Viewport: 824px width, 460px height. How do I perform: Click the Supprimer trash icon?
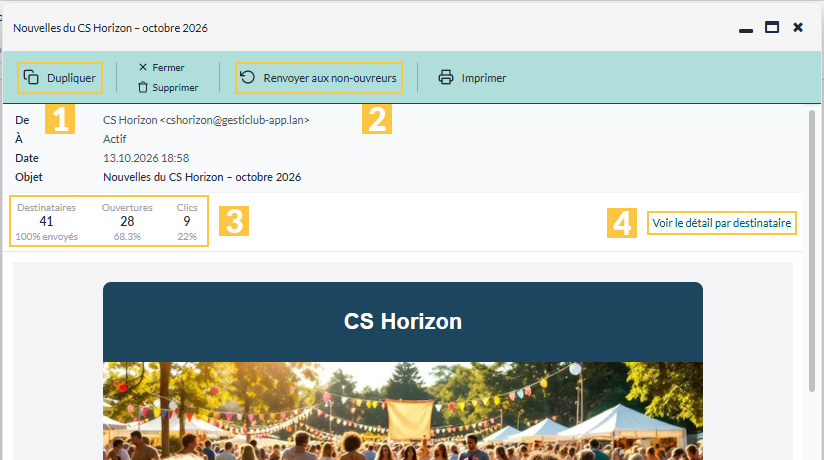pos(142,87)
